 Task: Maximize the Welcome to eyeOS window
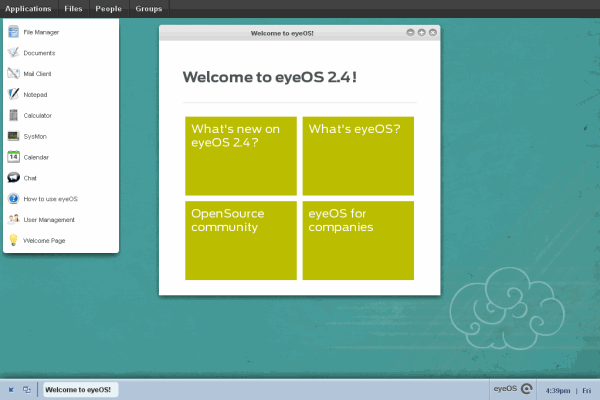421,33
